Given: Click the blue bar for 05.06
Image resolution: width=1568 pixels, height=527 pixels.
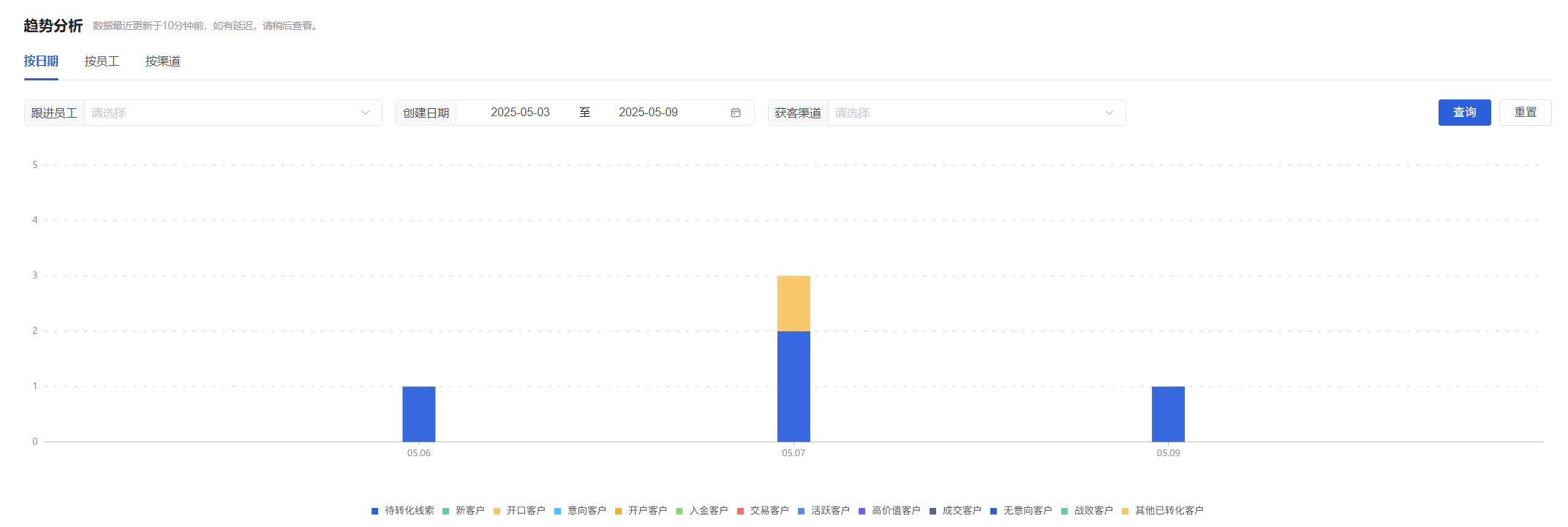Looking at the screenshot, I should [419, 414].
